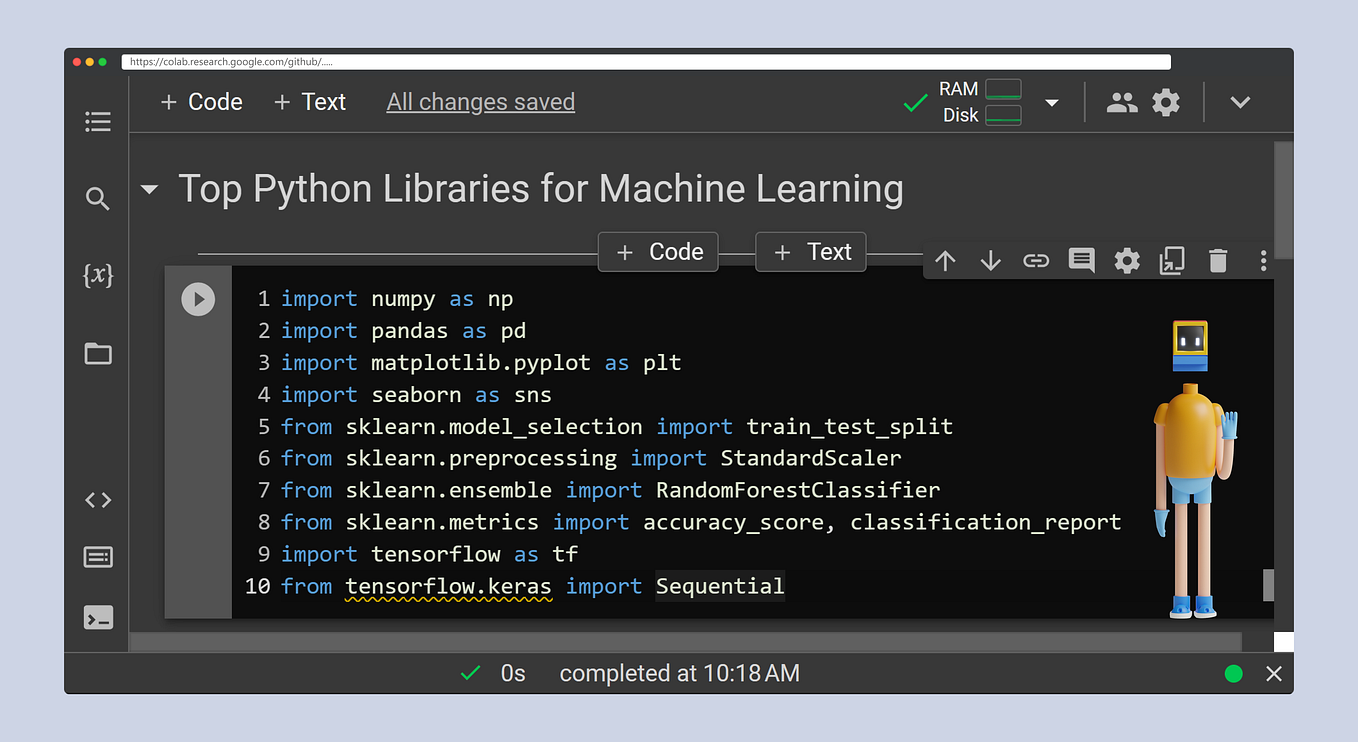This screenshot has width=1358, height=742.
Task: Launch the terminal from the sidebar
Action: click(97, 617)
